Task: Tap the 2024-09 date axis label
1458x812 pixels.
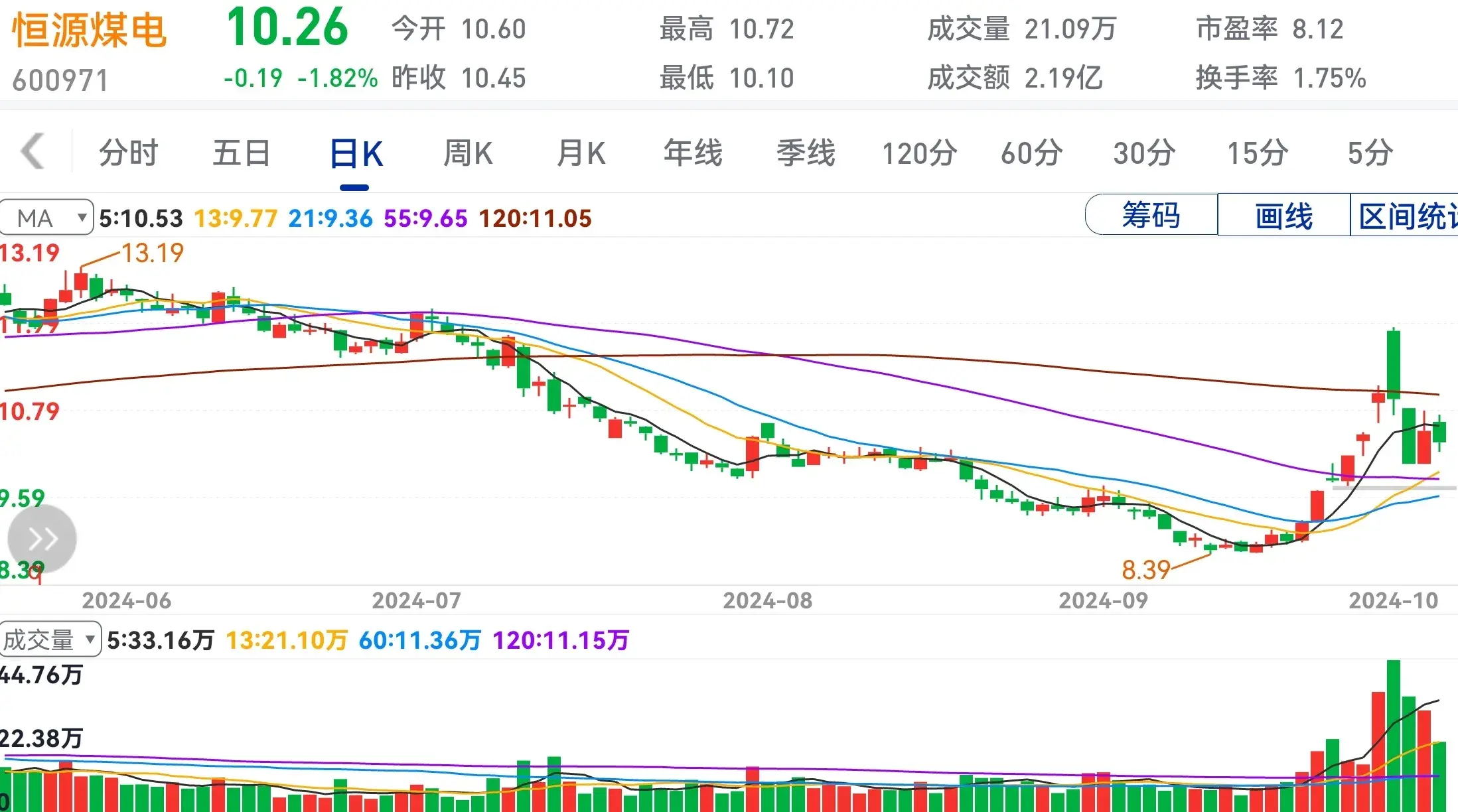Action: 1104,600
